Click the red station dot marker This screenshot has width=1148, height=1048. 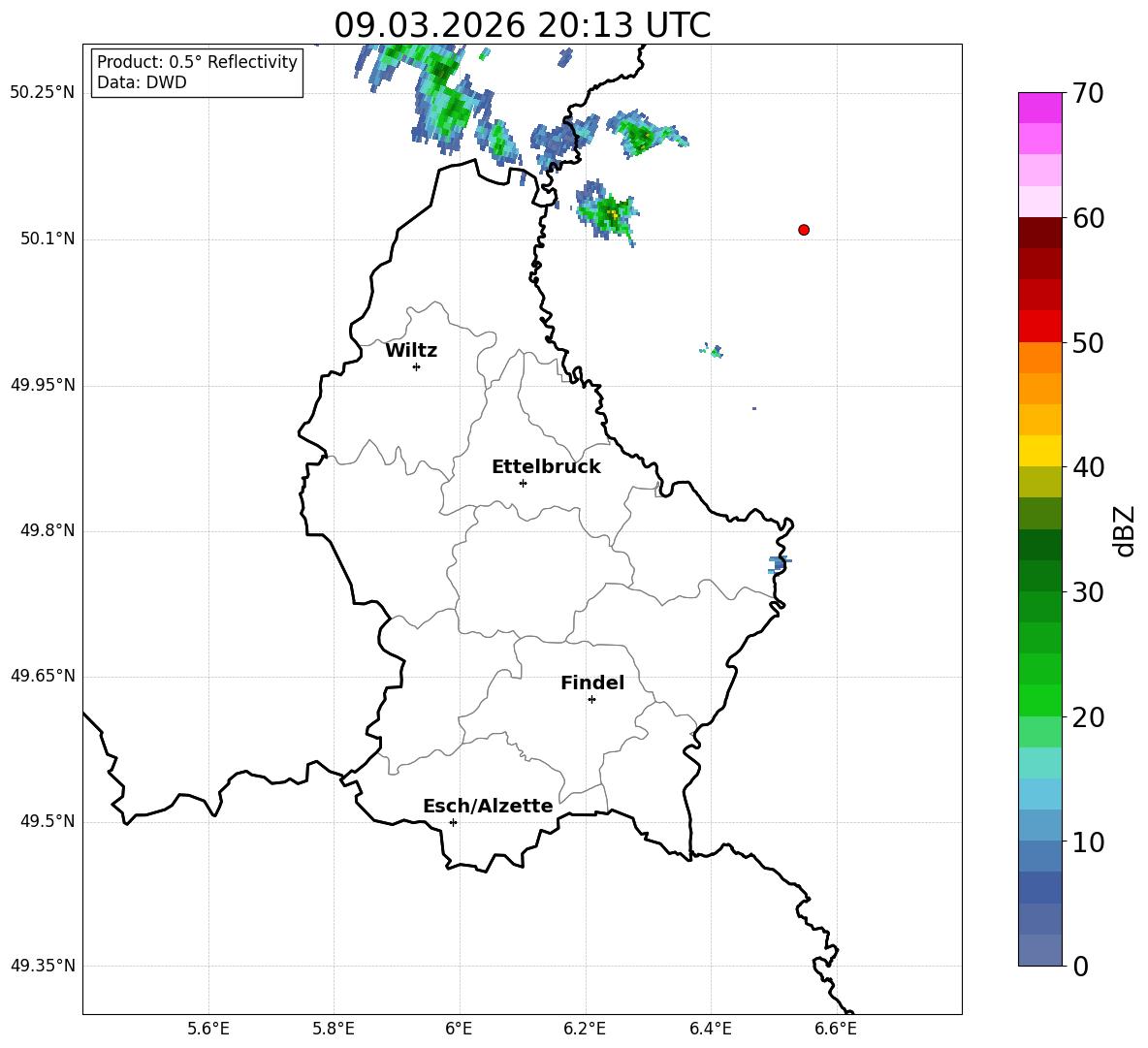coord(804,230)
